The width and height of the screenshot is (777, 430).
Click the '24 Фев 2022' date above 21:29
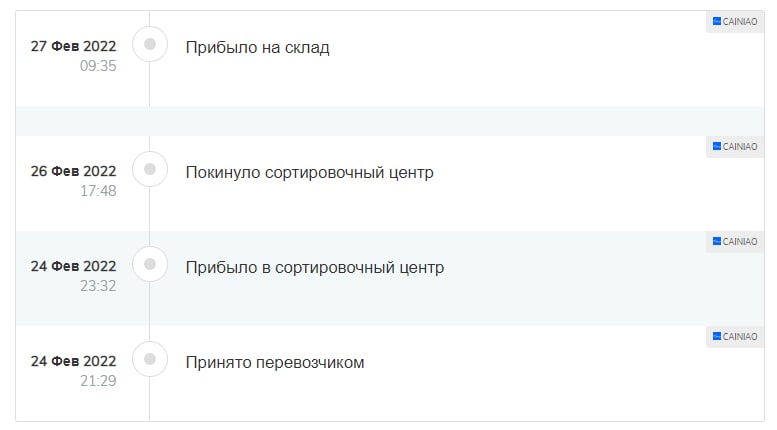point(73,361)
